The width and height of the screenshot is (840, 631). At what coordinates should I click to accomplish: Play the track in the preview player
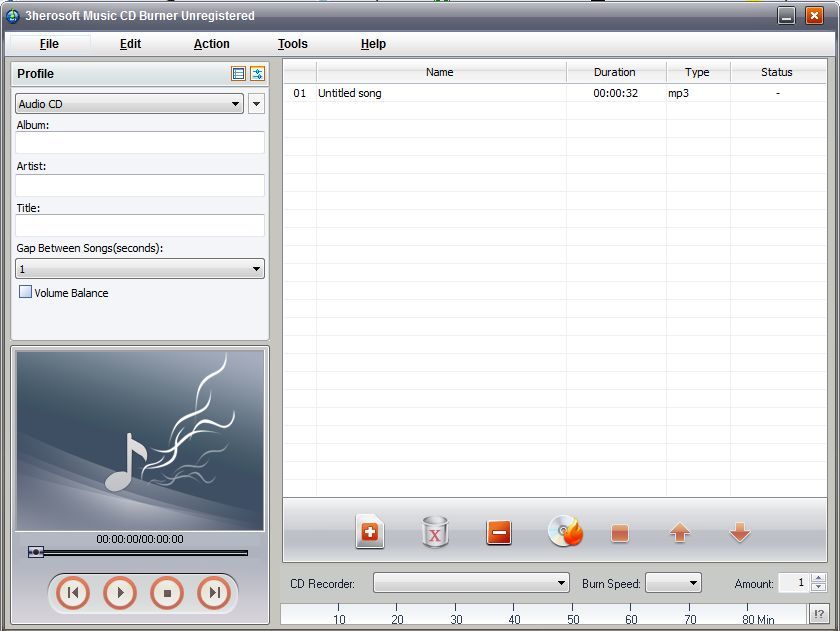[119, 592]
